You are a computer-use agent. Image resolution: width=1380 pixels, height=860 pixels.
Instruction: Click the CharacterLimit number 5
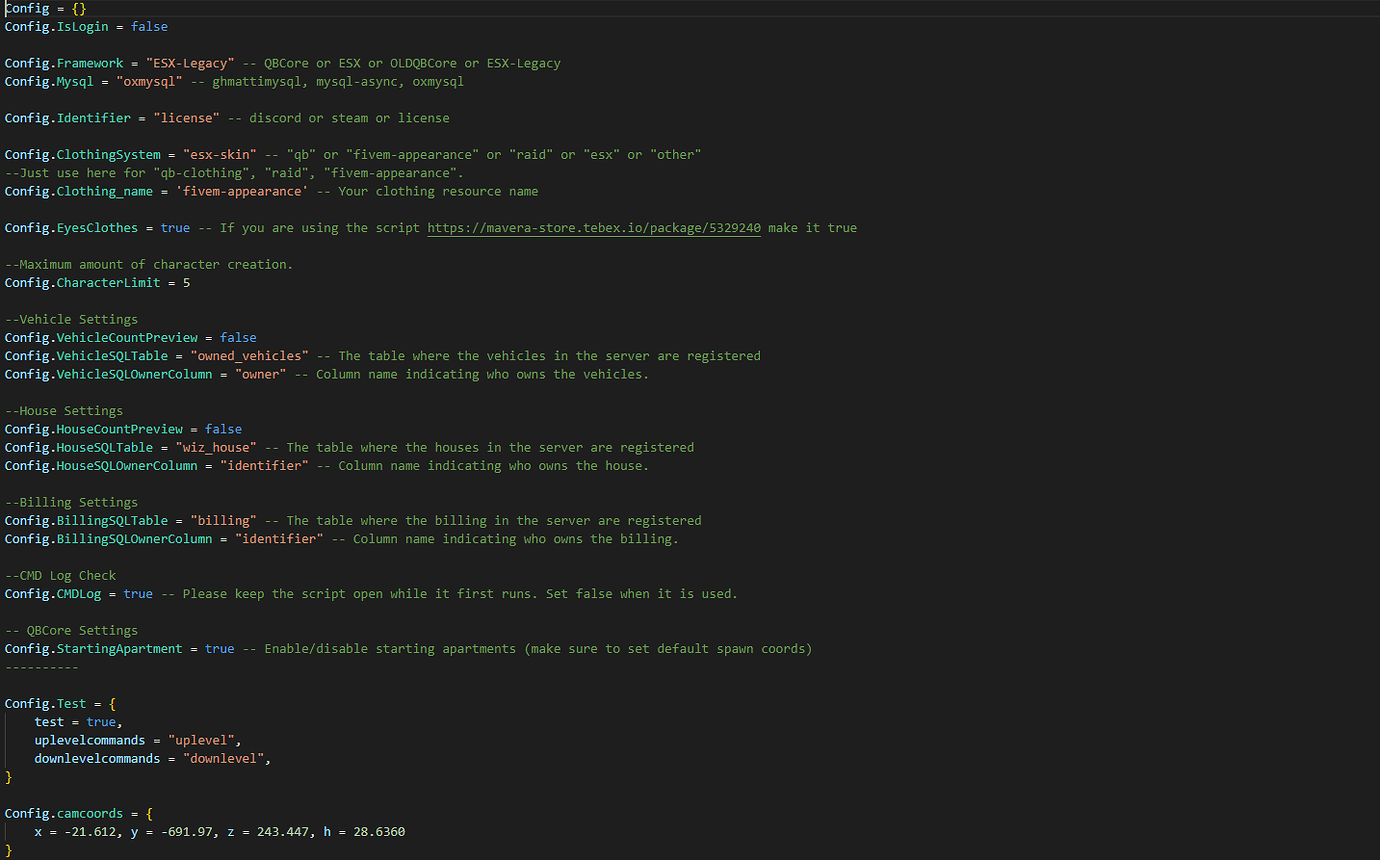[x=186, y=283]
